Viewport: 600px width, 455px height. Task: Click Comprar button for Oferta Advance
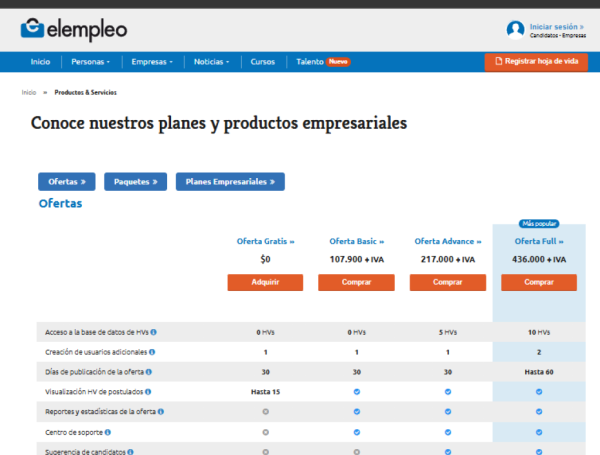[448, 282]
